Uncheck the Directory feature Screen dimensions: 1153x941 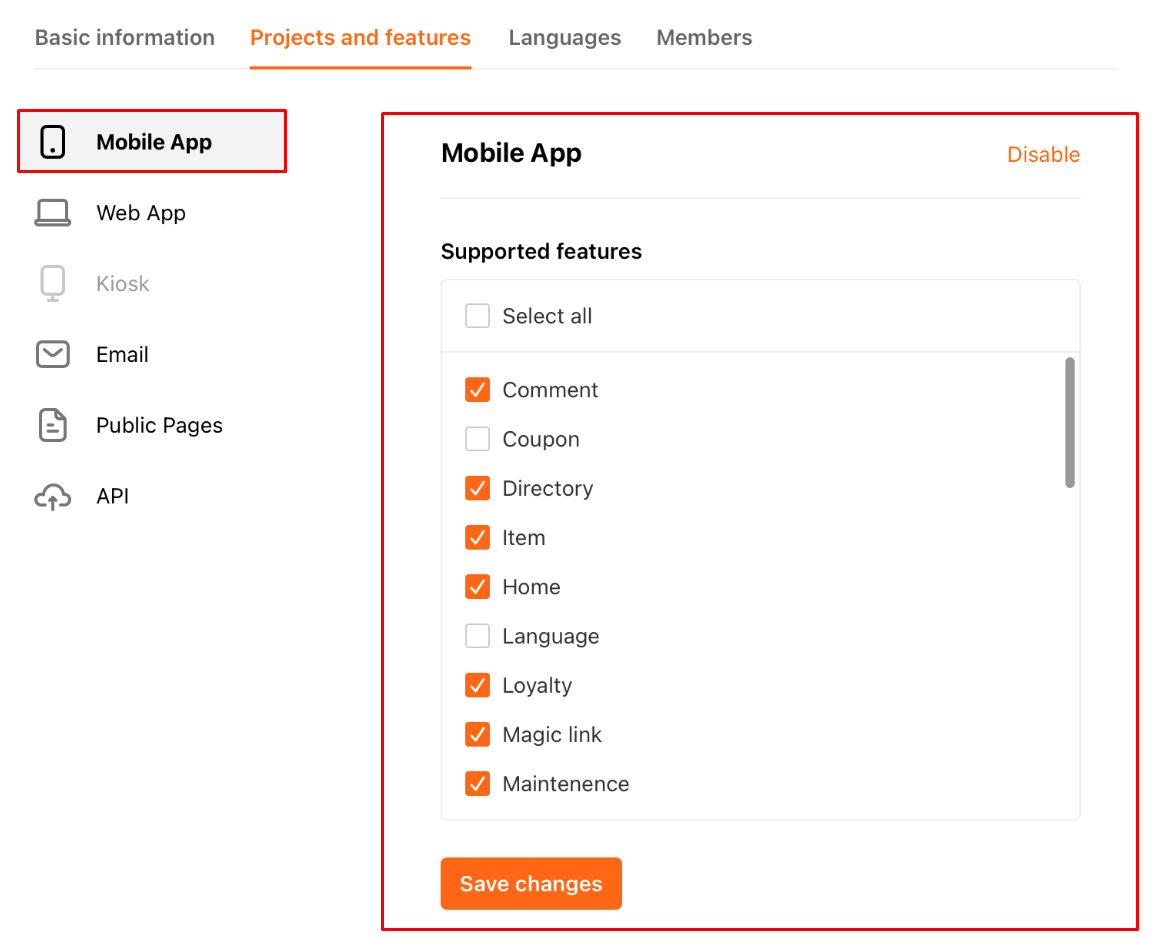coord(477,488)
